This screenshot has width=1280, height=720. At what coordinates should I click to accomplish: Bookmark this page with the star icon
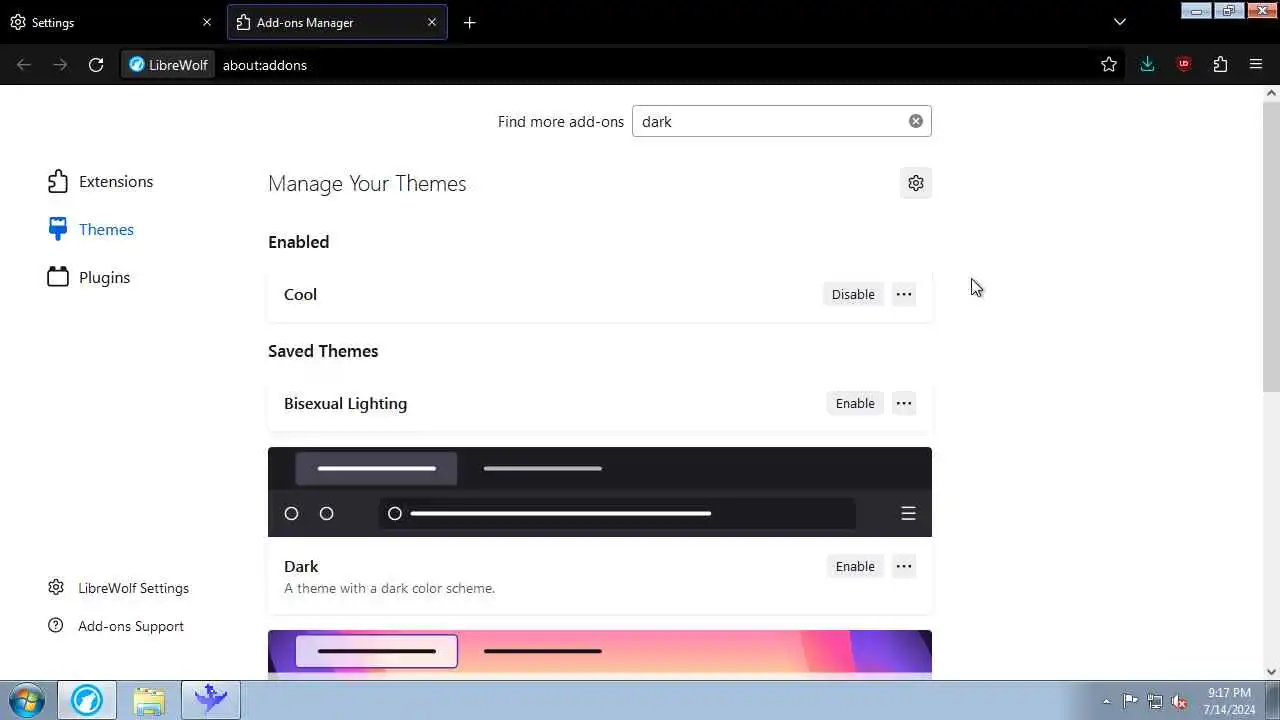(1109, 65)
